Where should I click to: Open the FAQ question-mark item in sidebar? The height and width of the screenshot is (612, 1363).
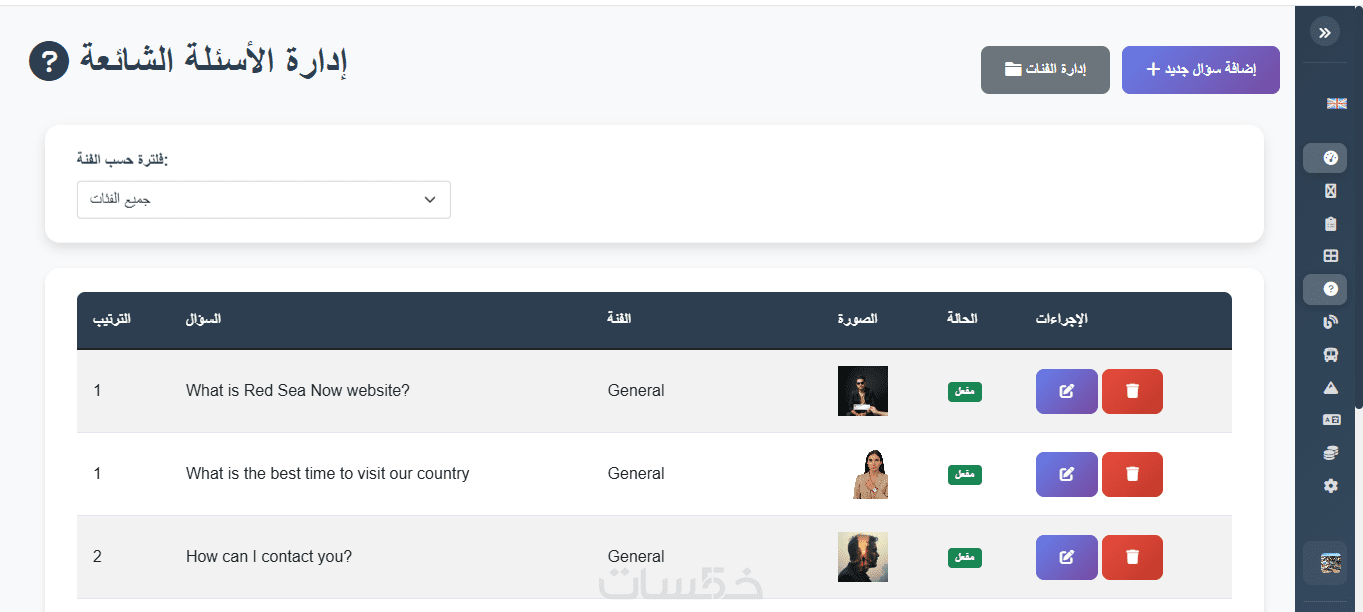point(1329,289)
